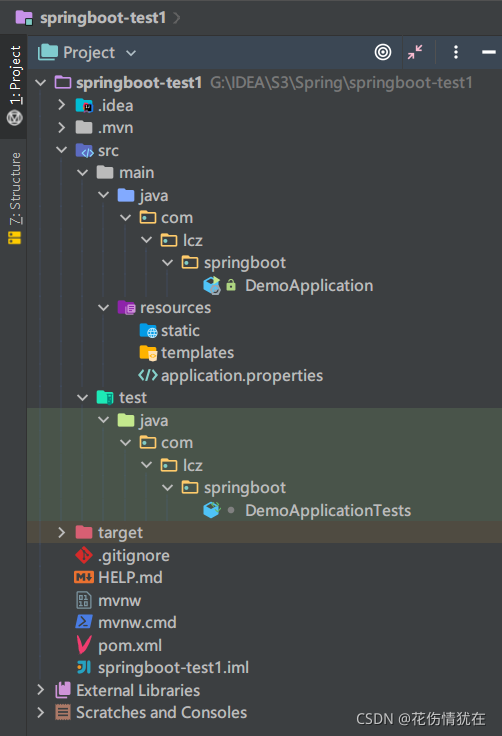Collapse the resources folder
The height and width of the screenshot is (736, 502).
click(103, 308)
